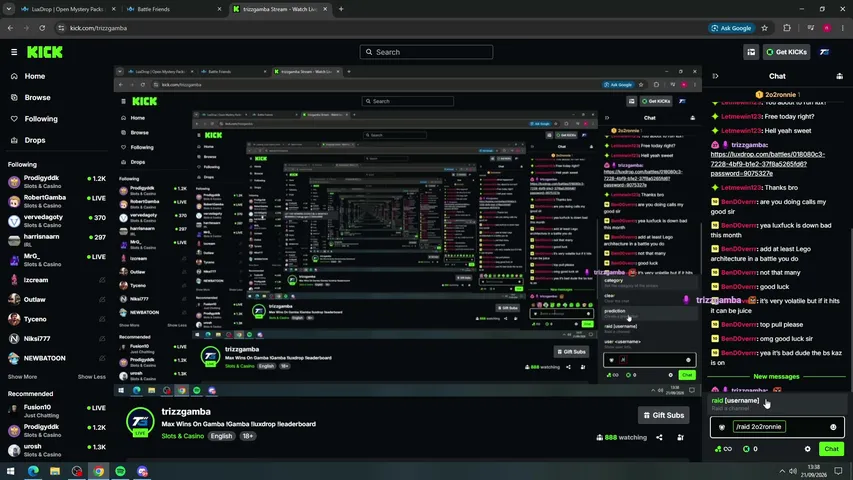Viewport: 853px width, 480px height.
Task: Open the Kick profile avatar menu
Action: (x=825, y=52)
